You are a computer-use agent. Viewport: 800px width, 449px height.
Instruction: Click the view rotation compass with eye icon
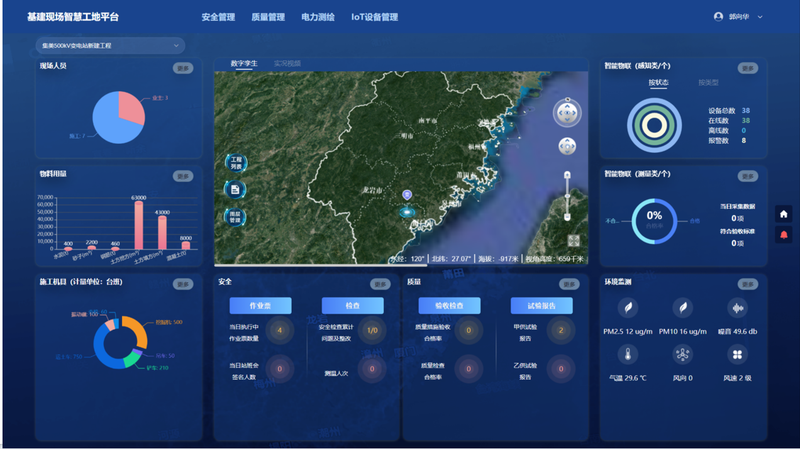pyautogui.click(x=567, y=113)
